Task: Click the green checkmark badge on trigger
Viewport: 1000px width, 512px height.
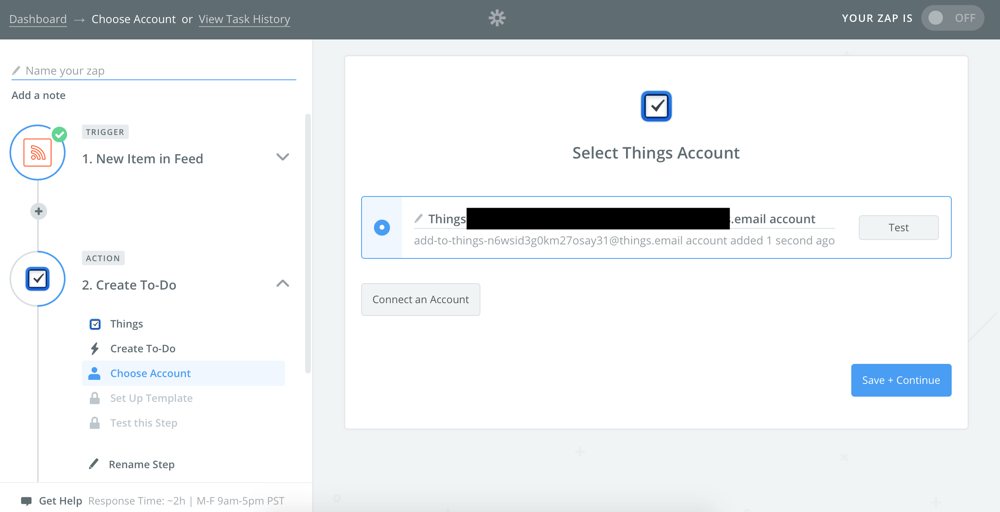Action: (x=59, y=135)
